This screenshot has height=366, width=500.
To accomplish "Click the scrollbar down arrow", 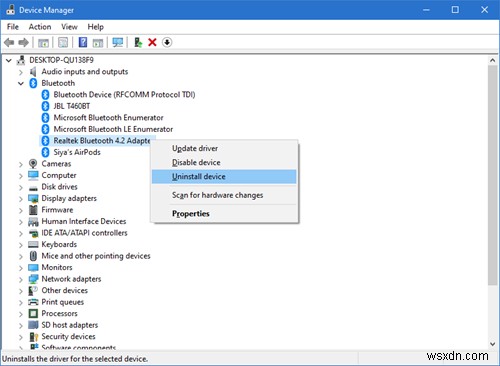I will click(492, 344).
